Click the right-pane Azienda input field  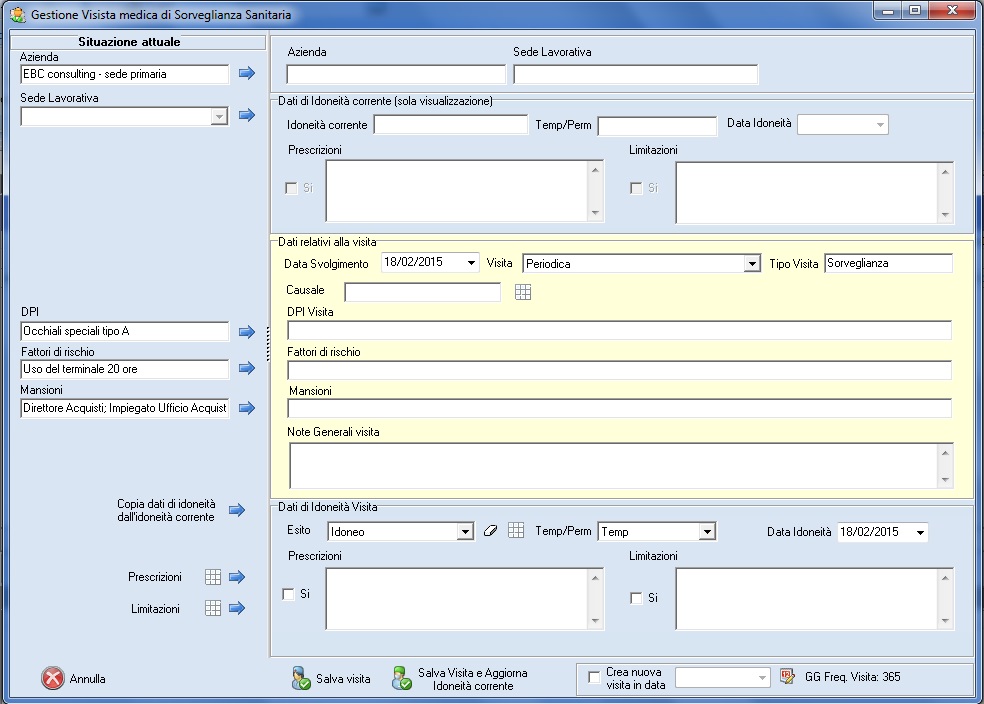point(396,75)
